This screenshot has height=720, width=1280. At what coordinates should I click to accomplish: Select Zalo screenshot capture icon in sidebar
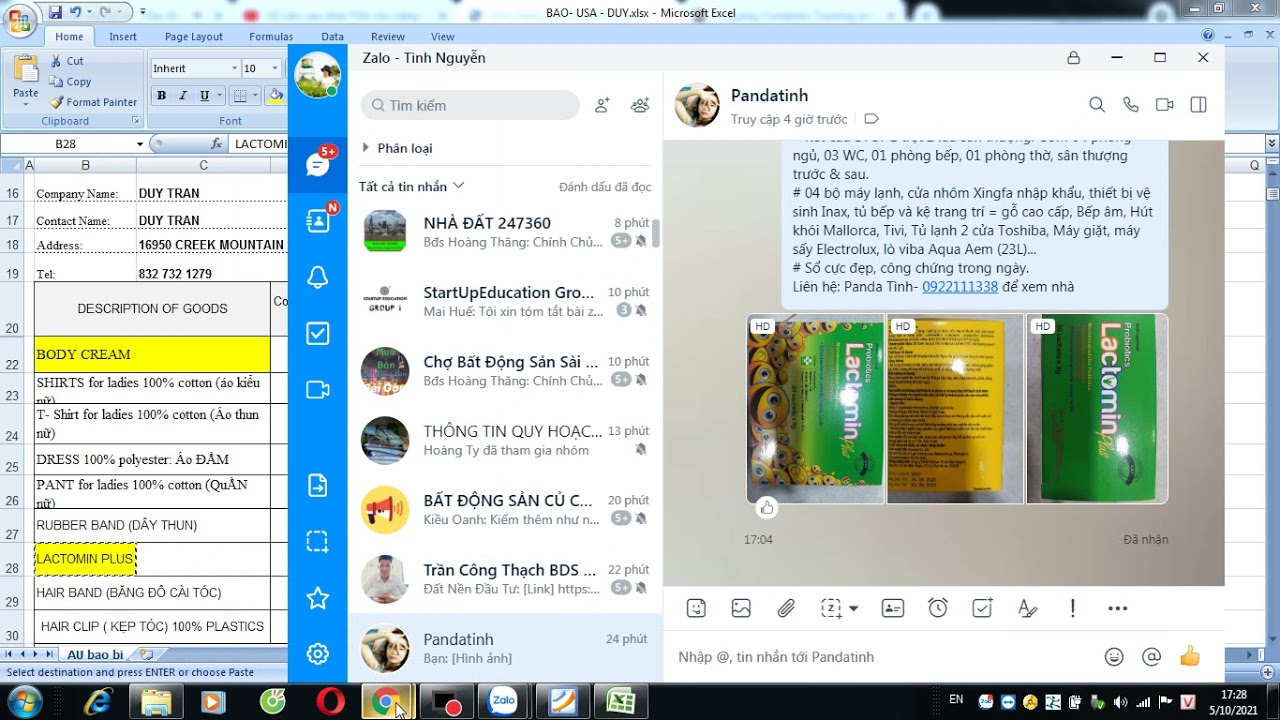point(318,542)
